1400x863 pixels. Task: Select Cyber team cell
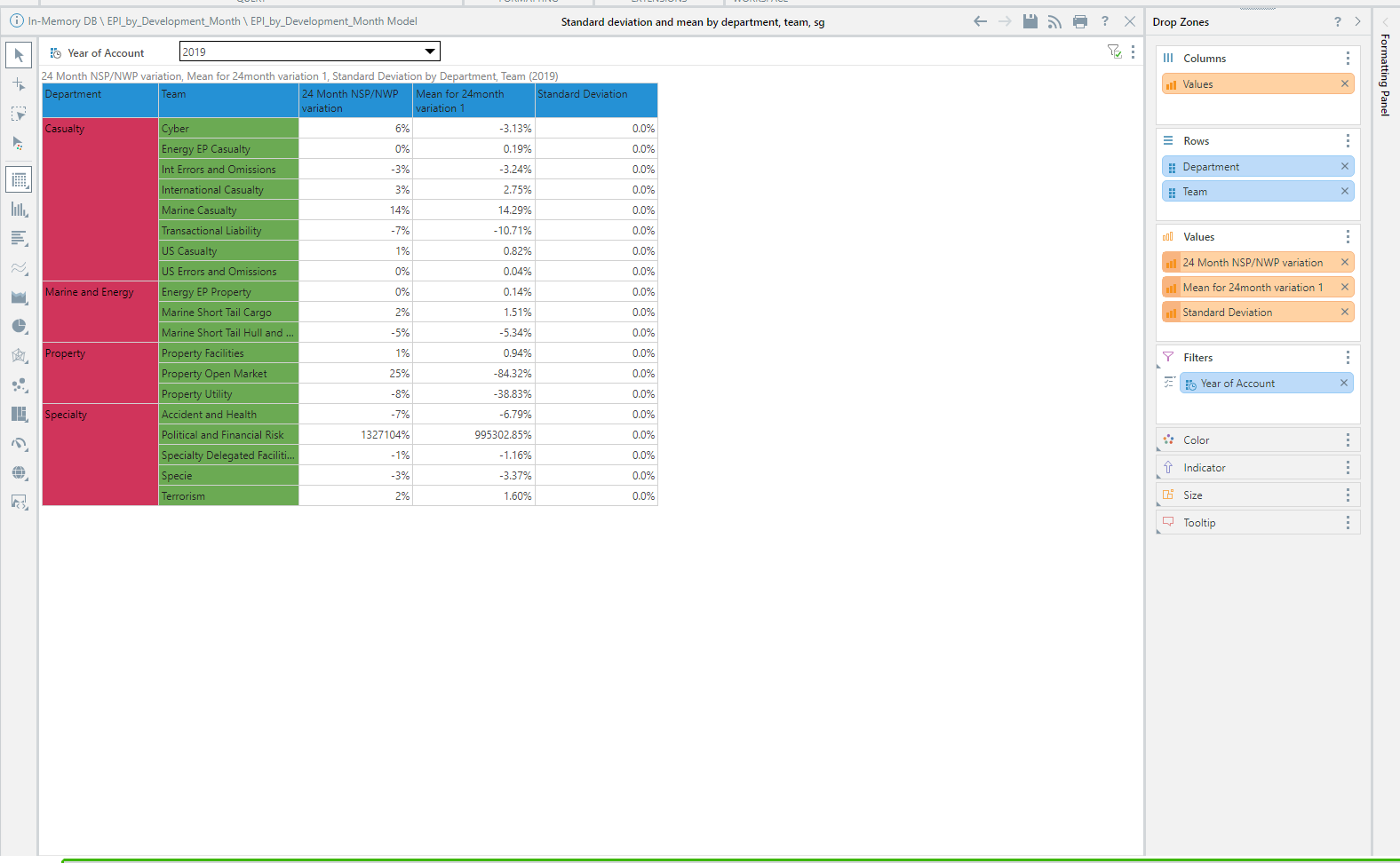click(228, 128)
